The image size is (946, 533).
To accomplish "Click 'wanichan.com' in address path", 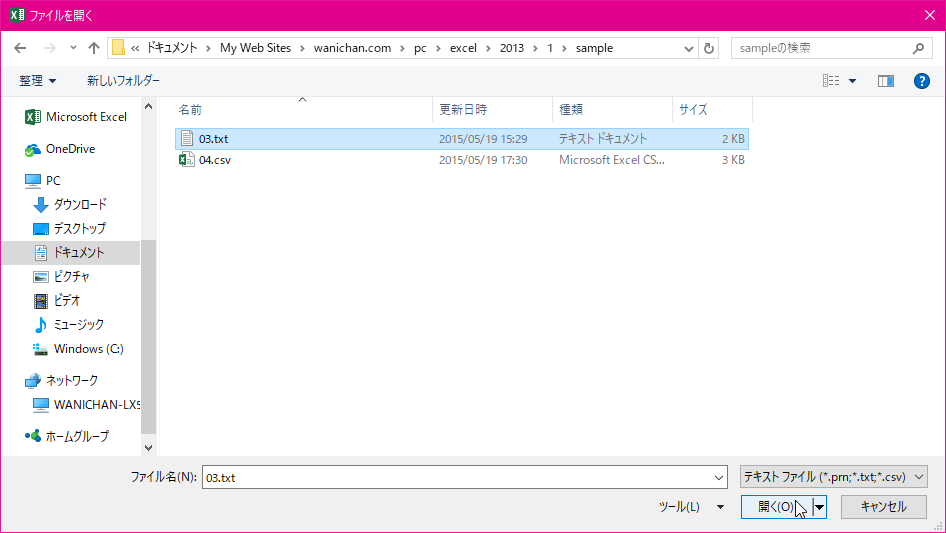I will coord(352,48).
